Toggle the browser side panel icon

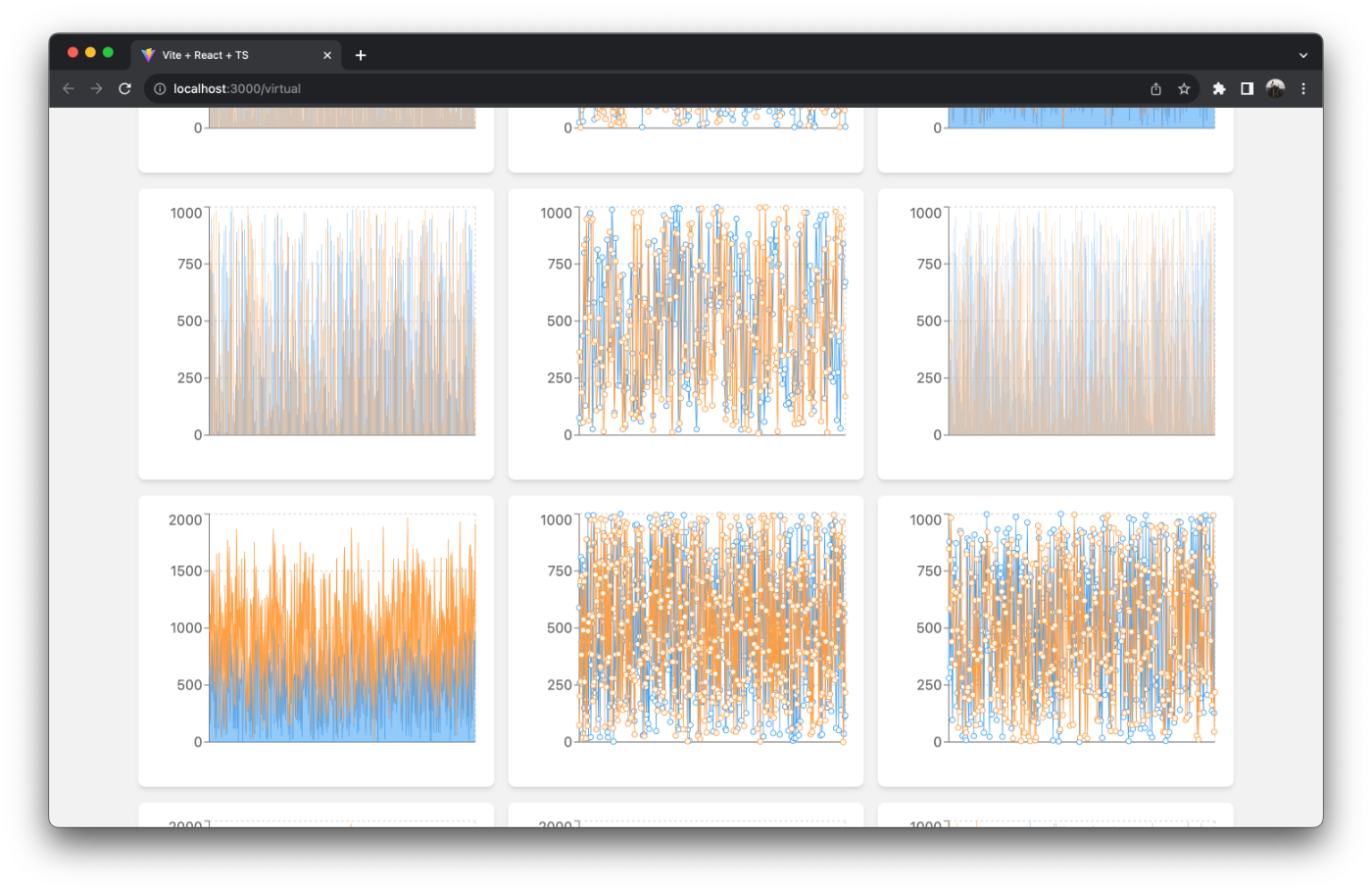tap(1247, 88)
